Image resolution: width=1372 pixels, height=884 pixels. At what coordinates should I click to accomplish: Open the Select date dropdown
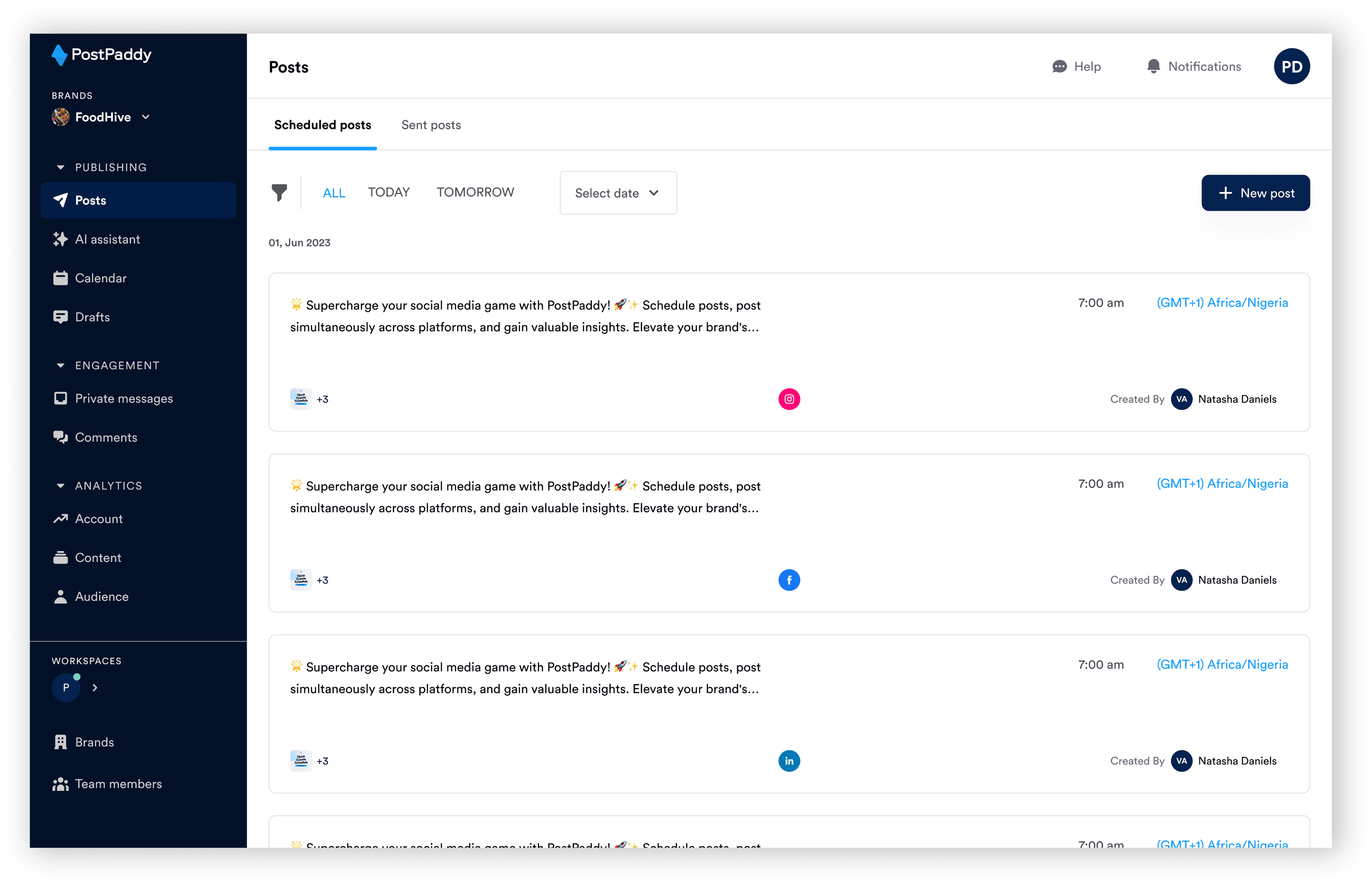click(618, 193)
